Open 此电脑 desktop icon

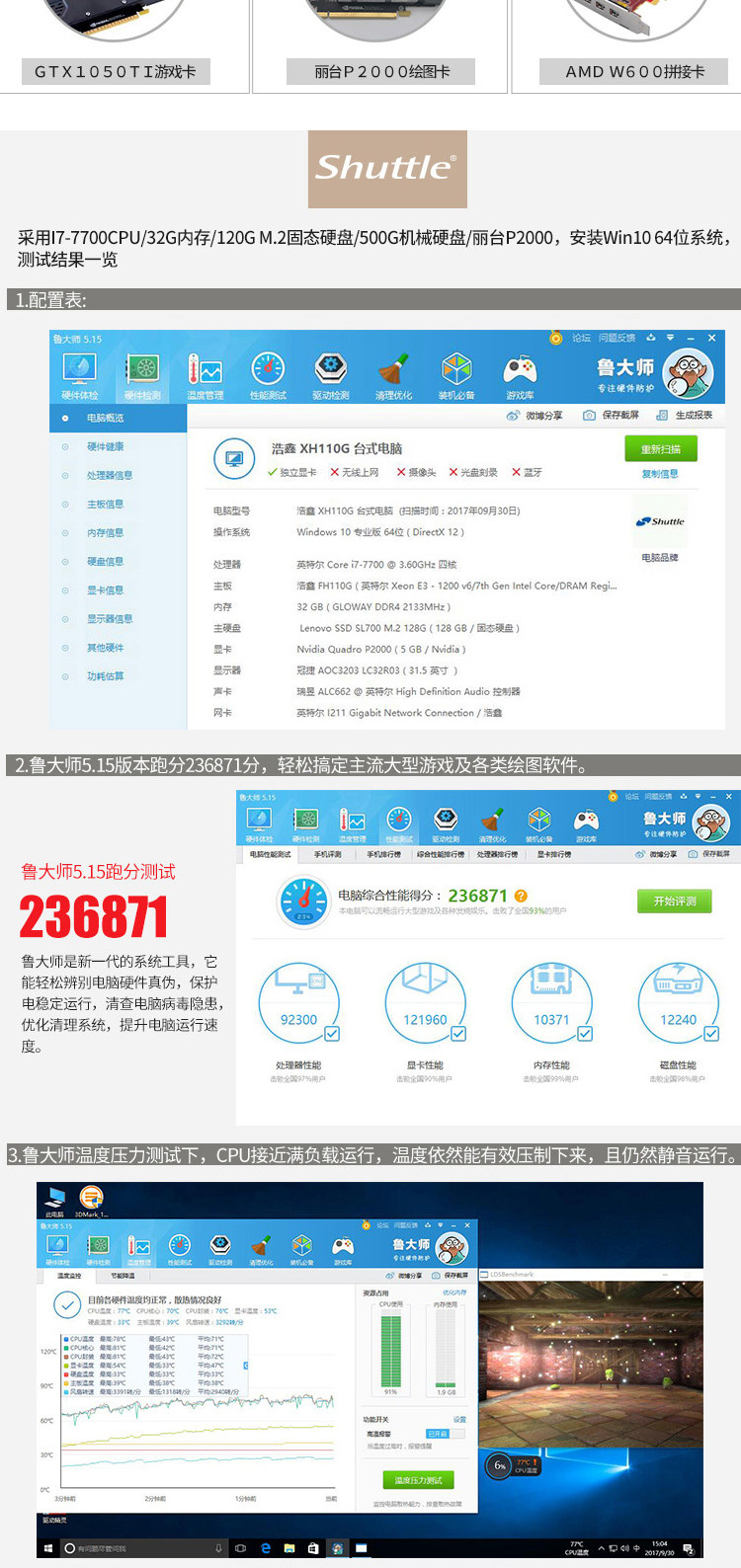click(55, 1201)
